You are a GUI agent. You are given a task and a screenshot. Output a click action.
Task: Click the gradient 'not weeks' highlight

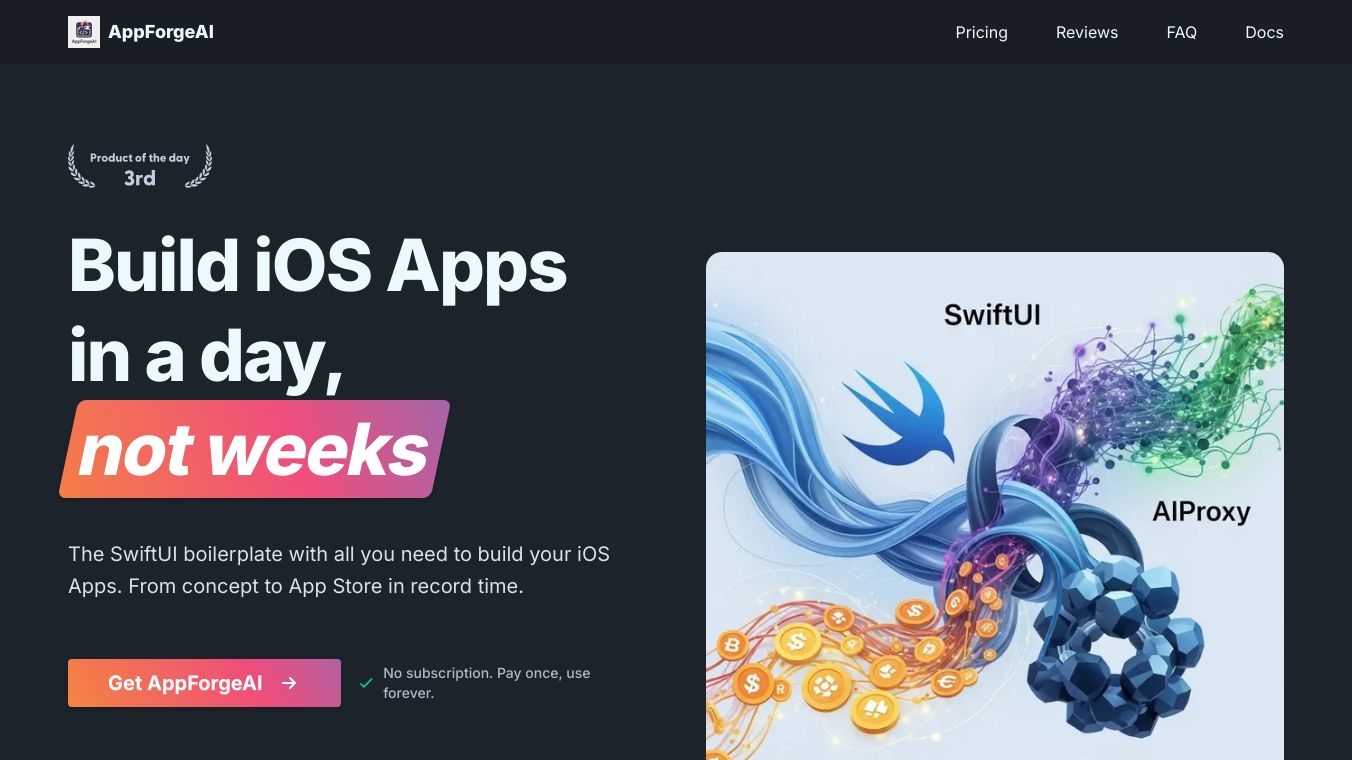tap(254, 449)
